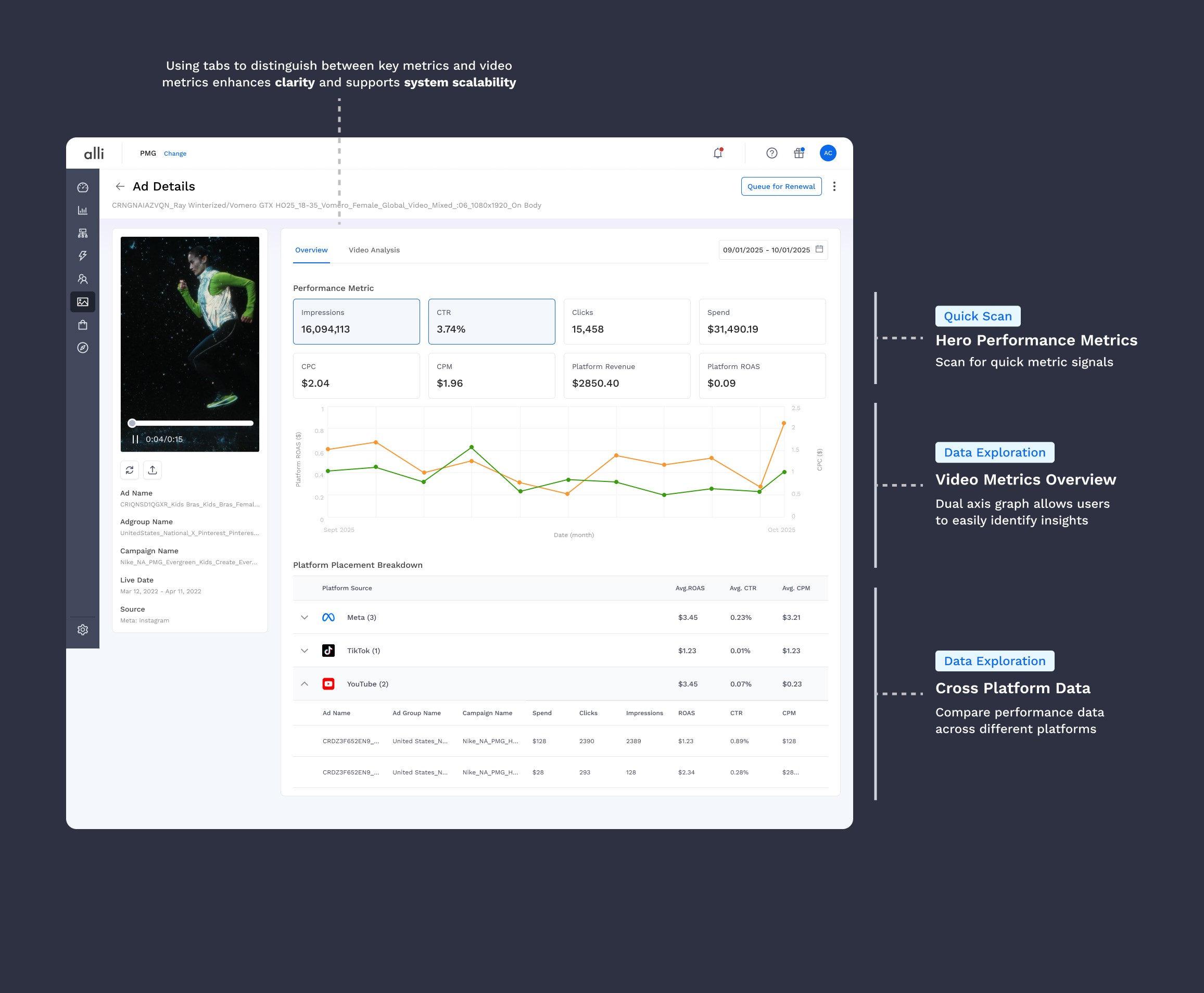Select the image gallery sidebar icon

coord(83,302)
